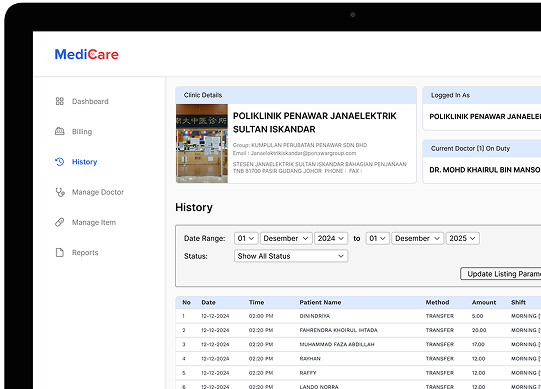
Task: Click the Clinic Details panel header
Action: pos(296,95)
